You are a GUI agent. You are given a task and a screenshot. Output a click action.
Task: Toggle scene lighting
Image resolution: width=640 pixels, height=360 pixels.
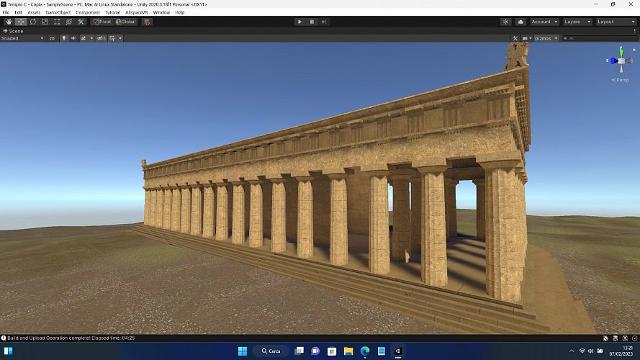(x=64, y=38)
